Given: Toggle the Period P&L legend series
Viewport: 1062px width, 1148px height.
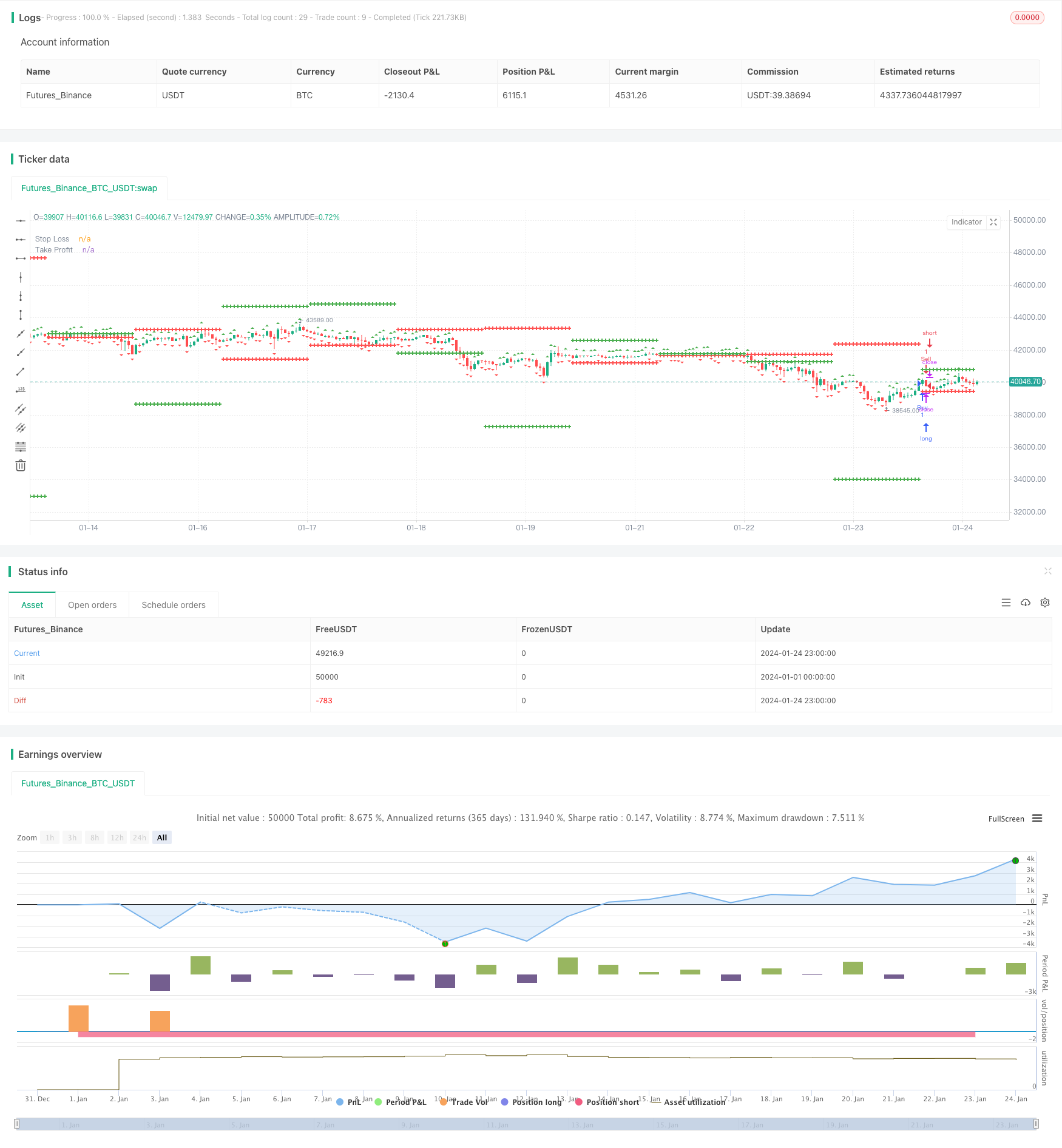Looking at the screenshot, I should (x=401, y=1102).
